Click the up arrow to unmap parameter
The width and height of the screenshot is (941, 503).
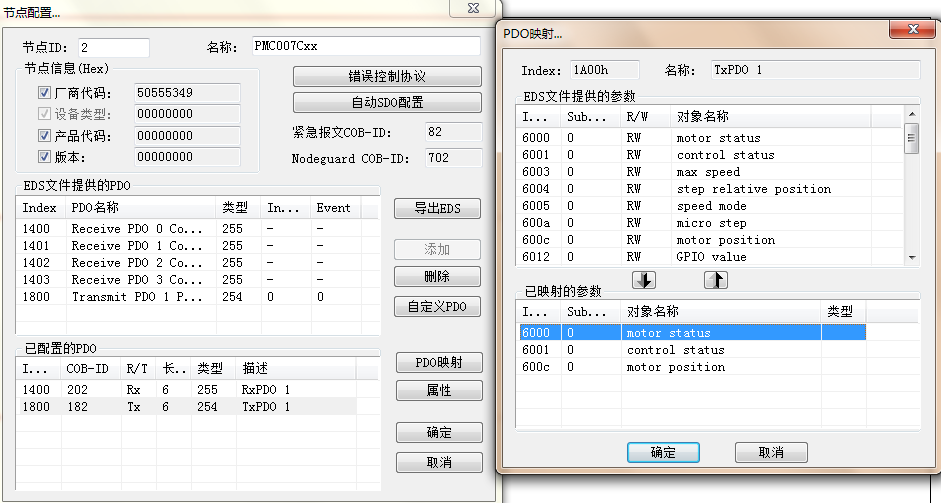click(715, 280)
